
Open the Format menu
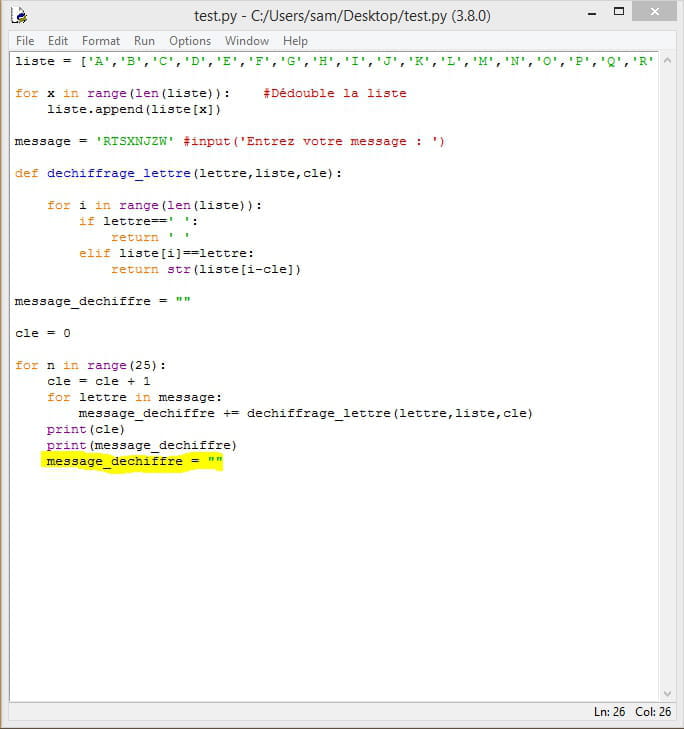tap(101, 41)
